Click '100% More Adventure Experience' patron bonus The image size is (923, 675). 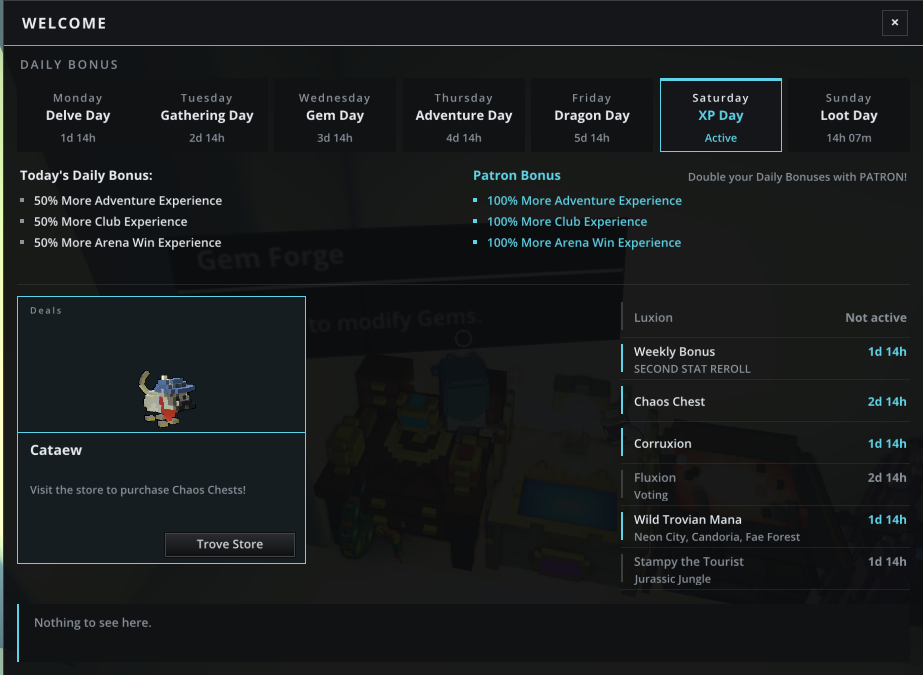point(584,201)
